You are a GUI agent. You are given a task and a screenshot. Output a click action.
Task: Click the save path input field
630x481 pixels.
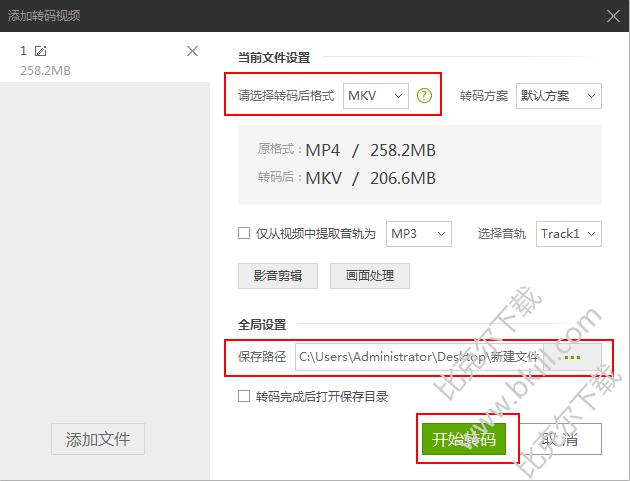[419, 357]
